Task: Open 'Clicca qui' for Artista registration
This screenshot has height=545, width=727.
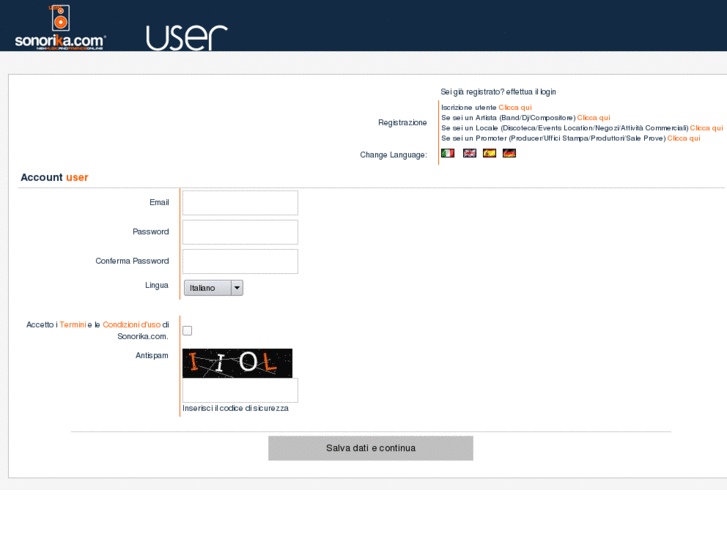Action: [x=593, y=118]
